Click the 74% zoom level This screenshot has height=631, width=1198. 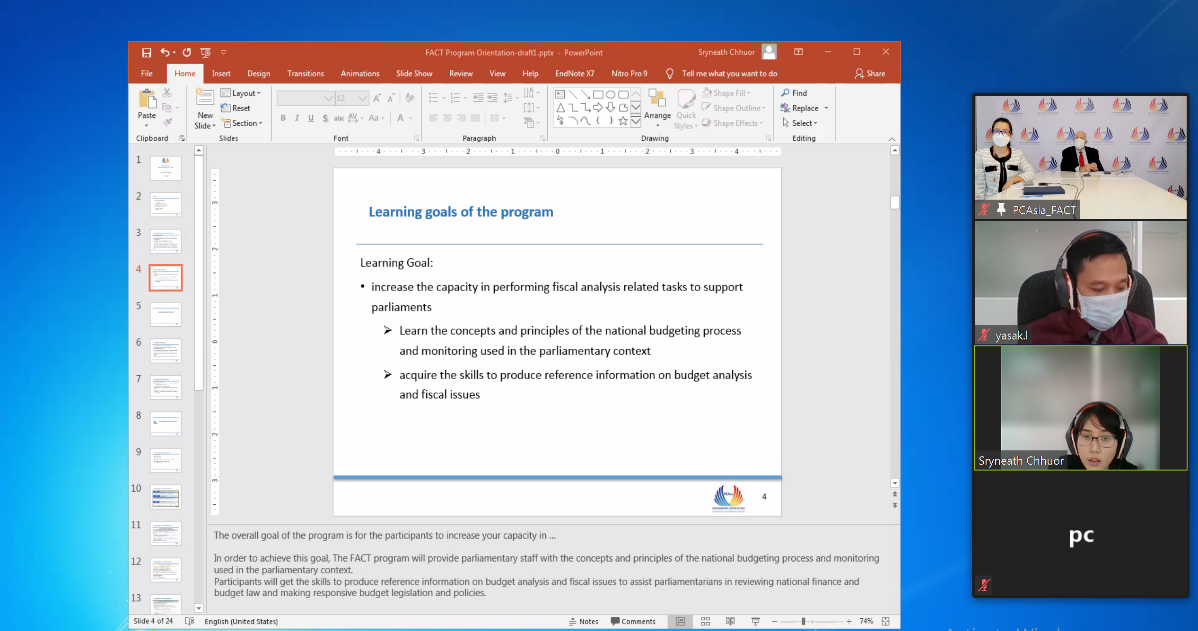pyautogui.click(x=866, y=622)
